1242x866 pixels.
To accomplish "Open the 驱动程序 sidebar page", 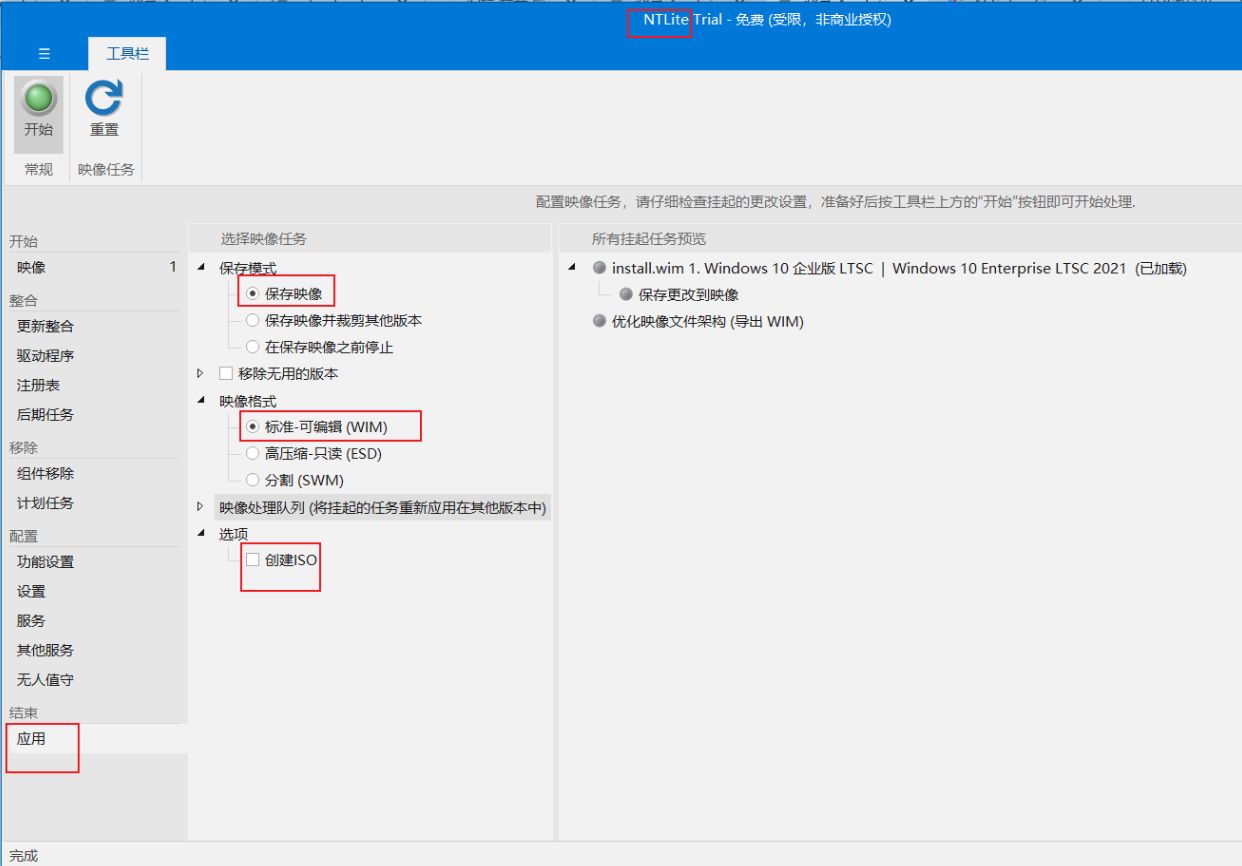I will (x=45, y=356).
